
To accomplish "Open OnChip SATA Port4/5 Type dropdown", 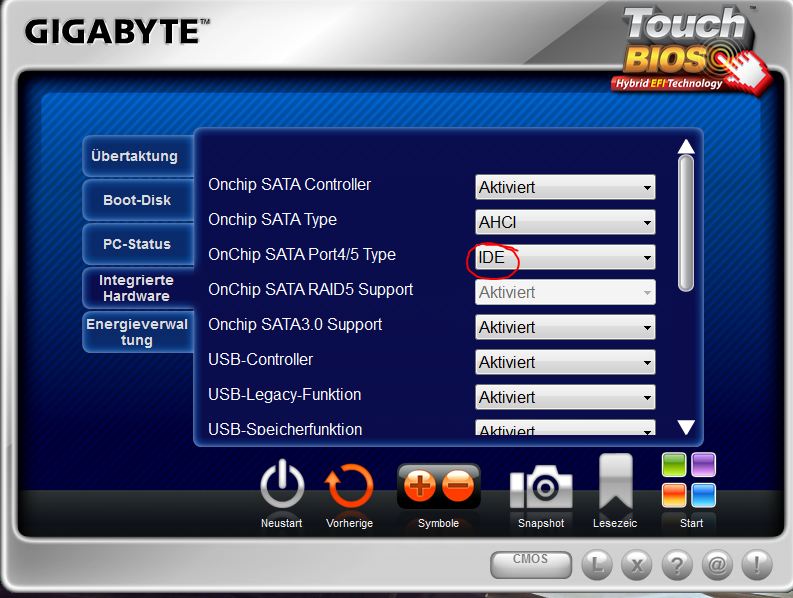I will (565, 257).
